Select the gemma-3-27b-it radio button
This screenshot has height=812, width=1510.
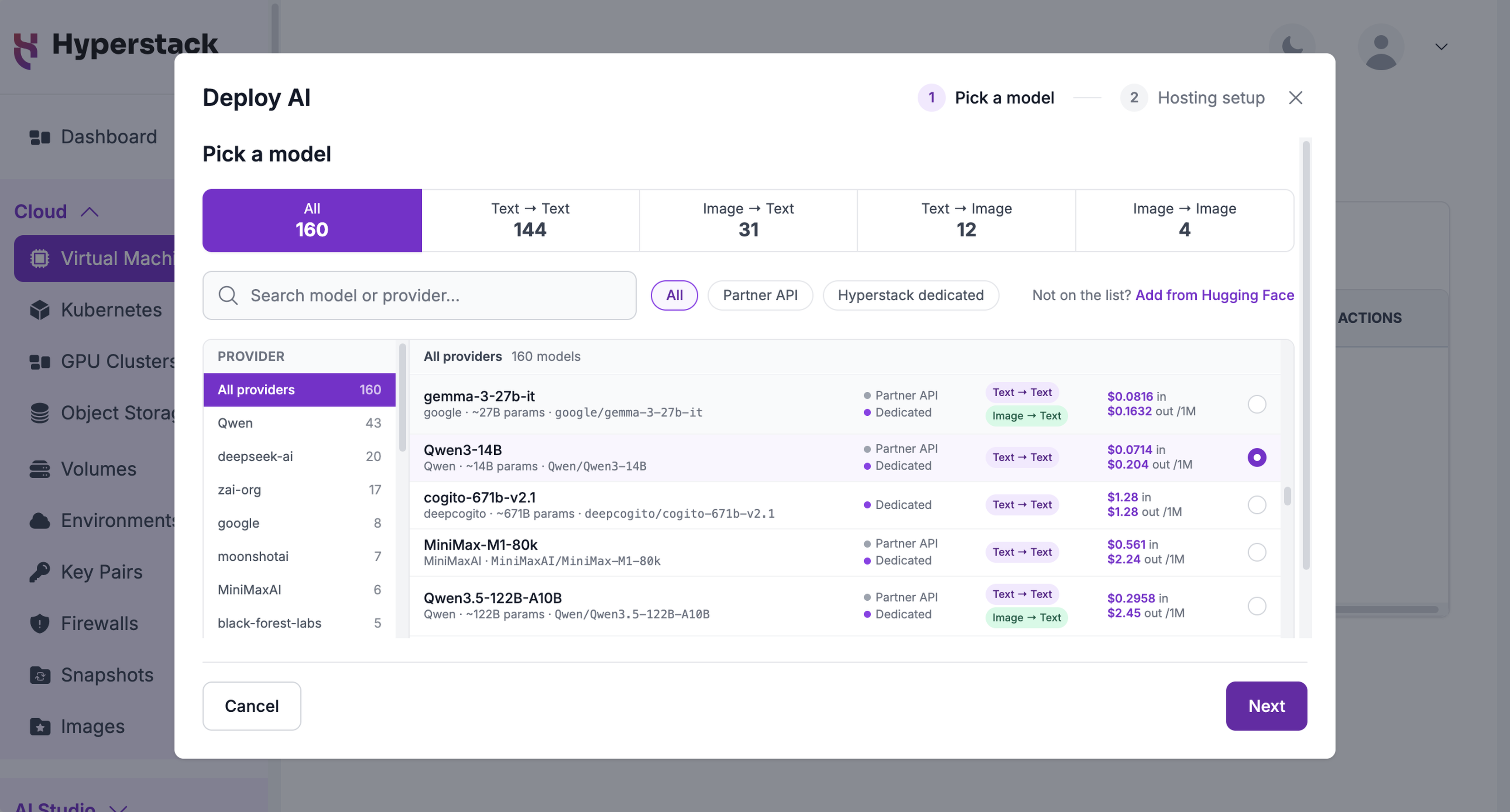click(1257, 404)
